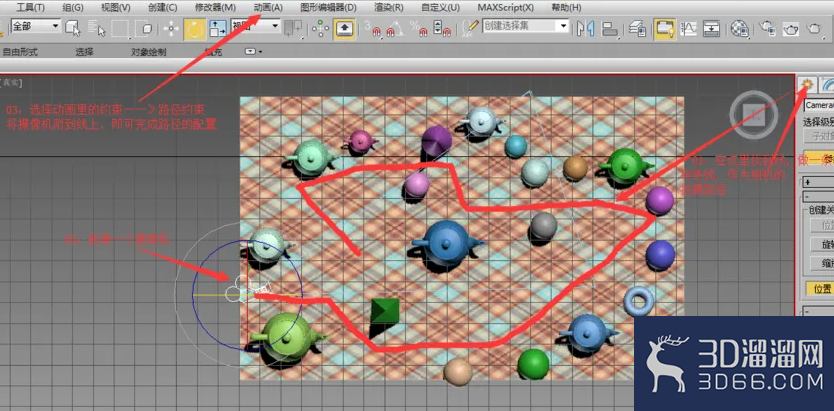Click the 缩放 controller button
Viewport: 834px width, 411px height.
(822, 264)
